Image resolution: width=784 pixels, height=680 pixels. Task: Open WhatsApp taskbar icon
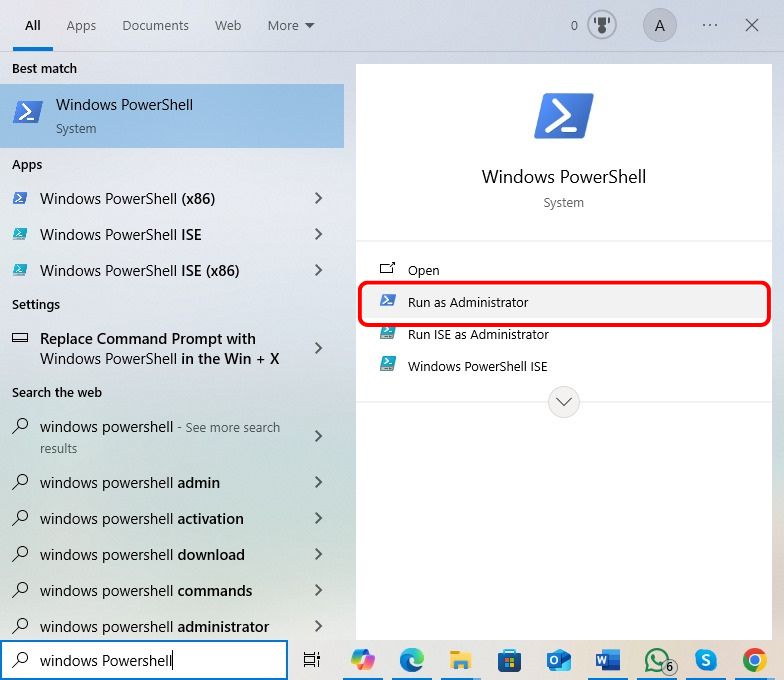pos(657,660)
